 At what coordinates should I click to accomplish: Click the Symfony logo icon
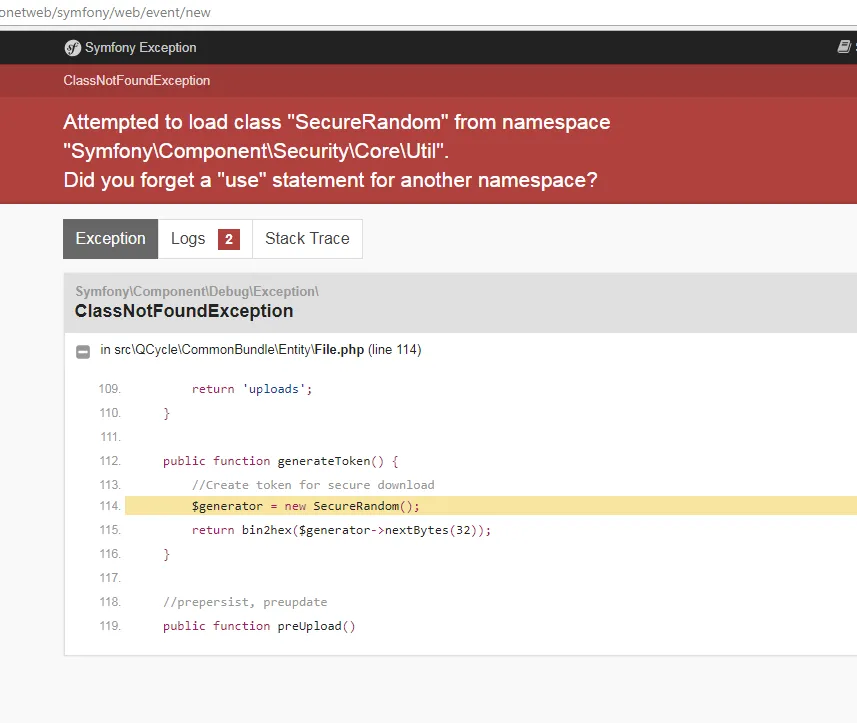point(72,48)
